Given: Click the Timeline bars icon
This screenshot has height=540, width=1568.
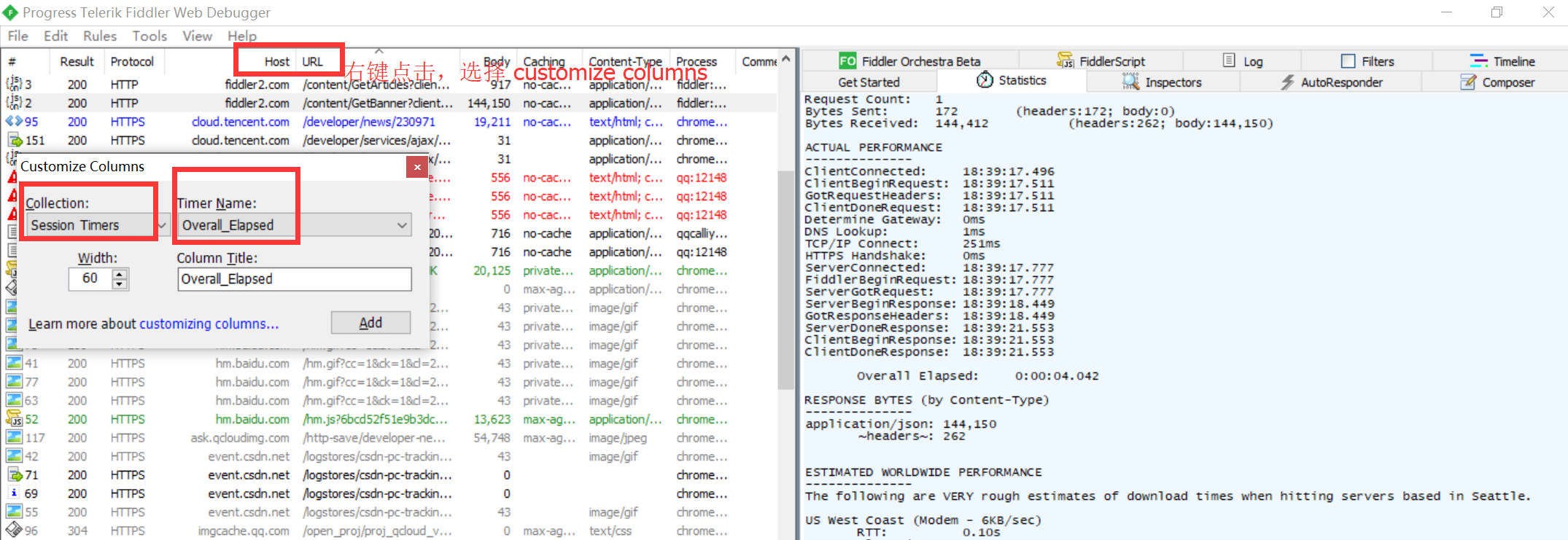Looking at the screenshot, I should [x=1478, y=60].
